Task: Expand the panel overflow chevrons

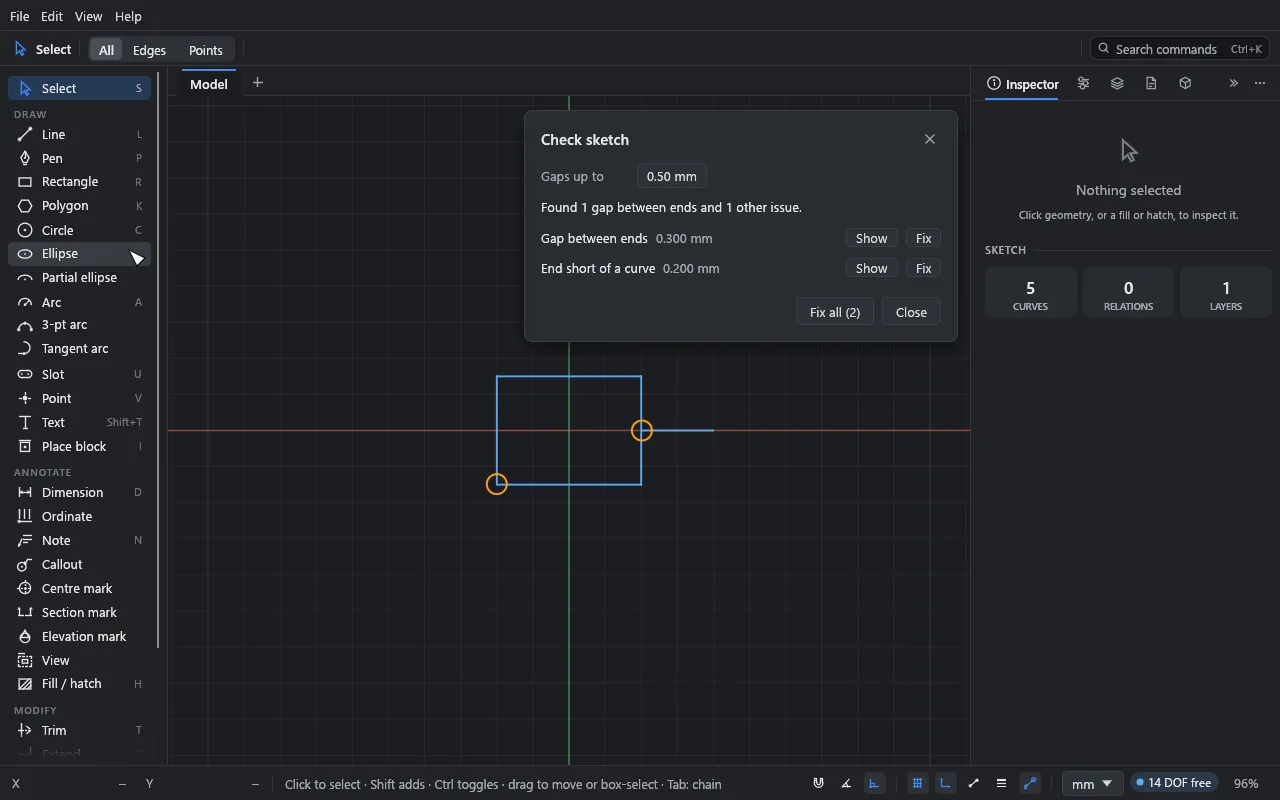Action: 1233,84
